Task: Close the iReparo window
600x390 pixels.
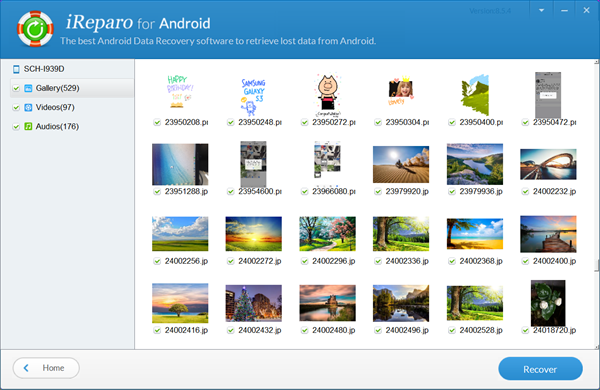Action: (x=587, y=10)
